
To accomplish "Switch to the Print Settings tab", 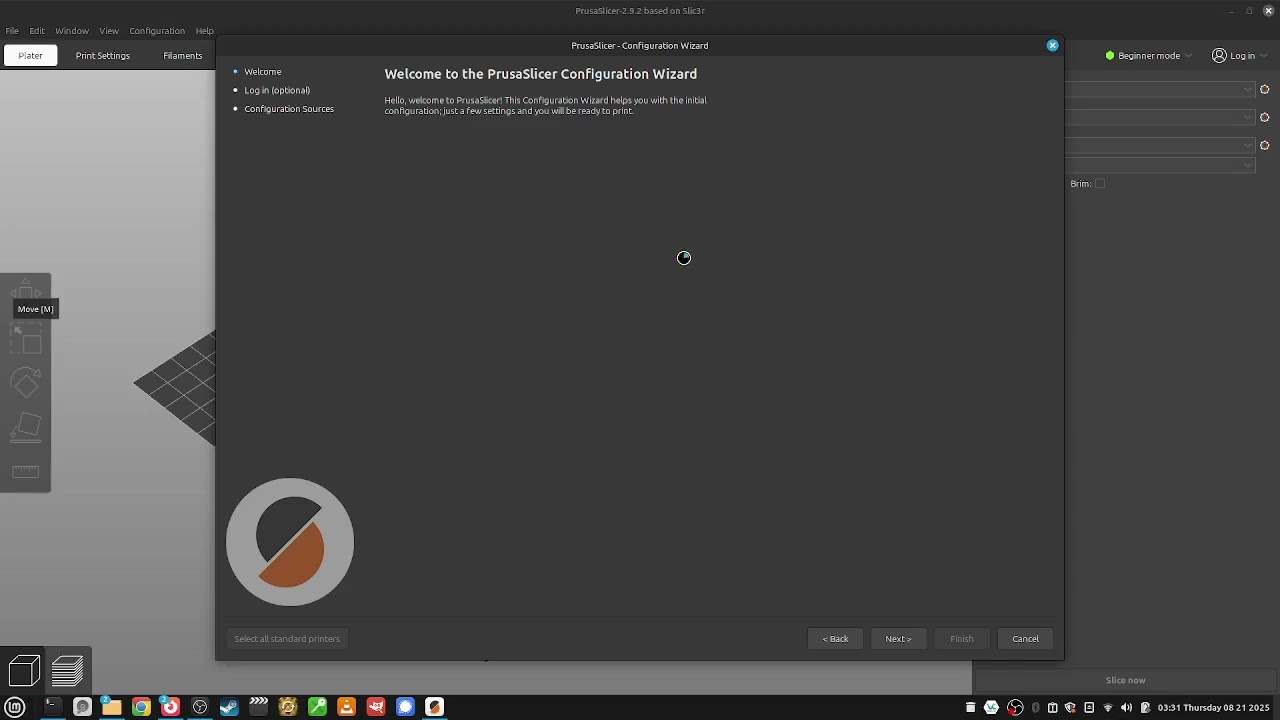I will pyautogui.click(x=103, y=56).
